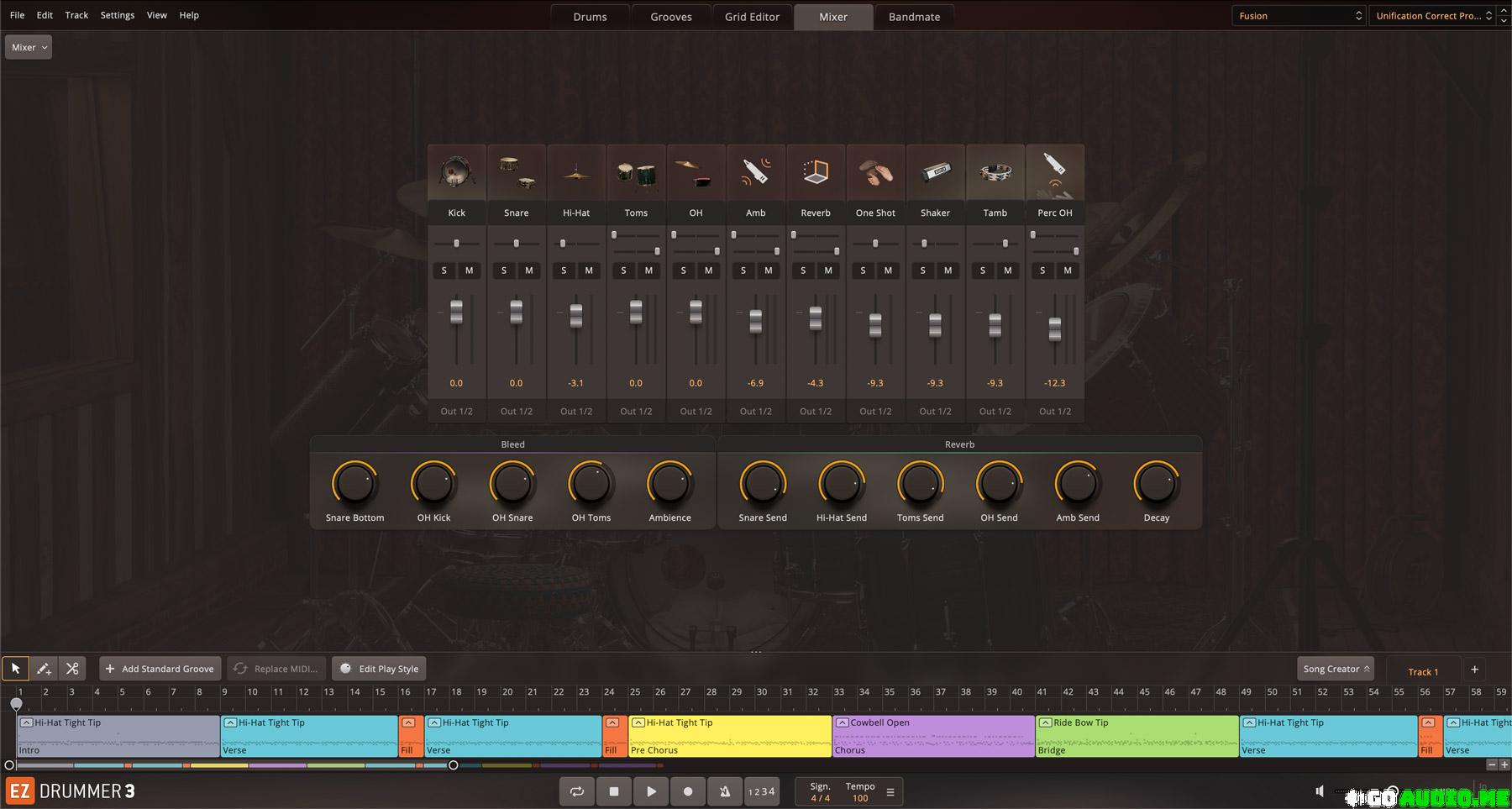Toggle loop playback
This screenshot has height=809, width=1512.
tap(577, 791)
